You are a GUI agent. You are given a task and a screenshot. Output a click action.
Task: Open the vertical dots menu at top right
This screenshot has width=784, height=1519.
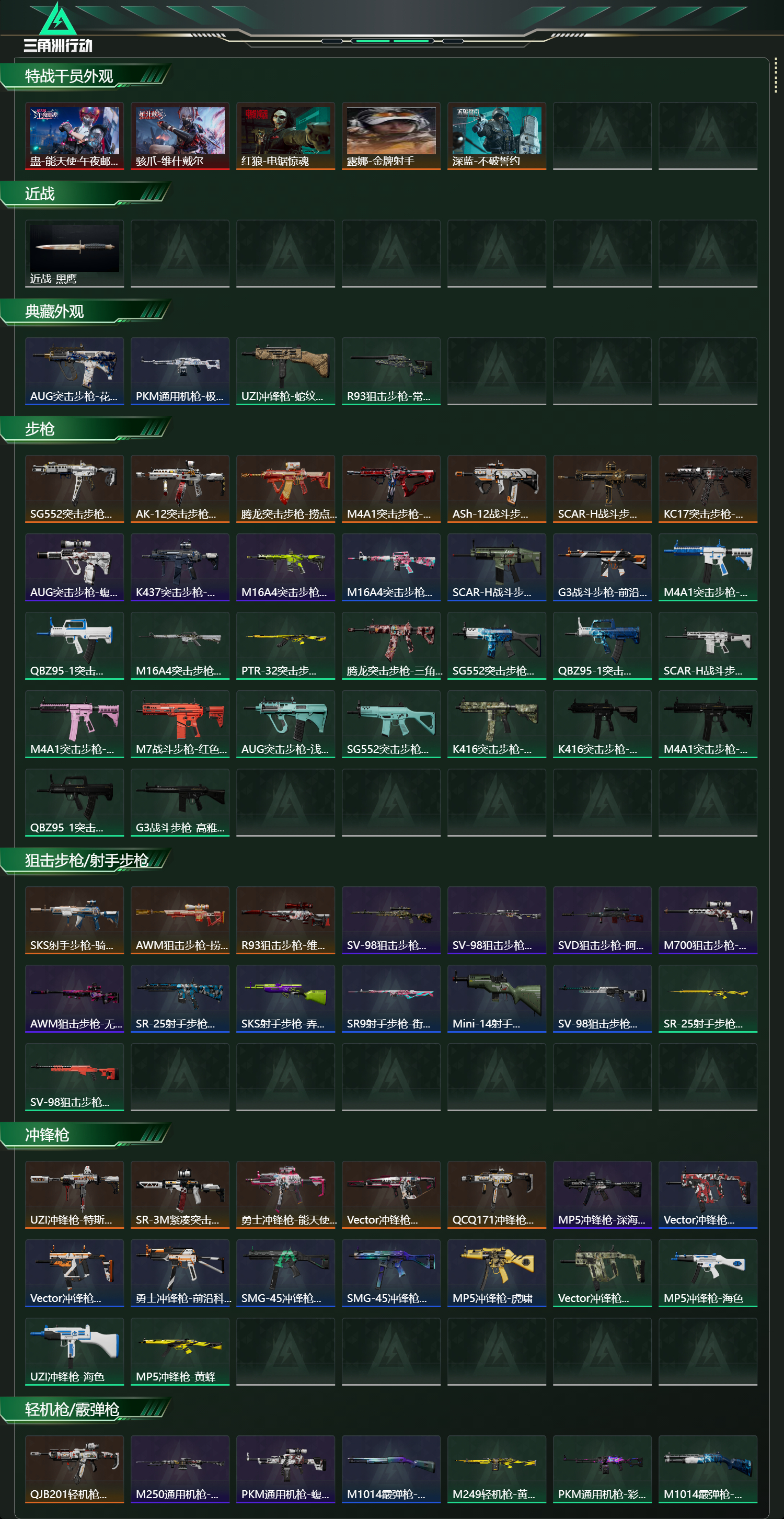coord(776,75)
